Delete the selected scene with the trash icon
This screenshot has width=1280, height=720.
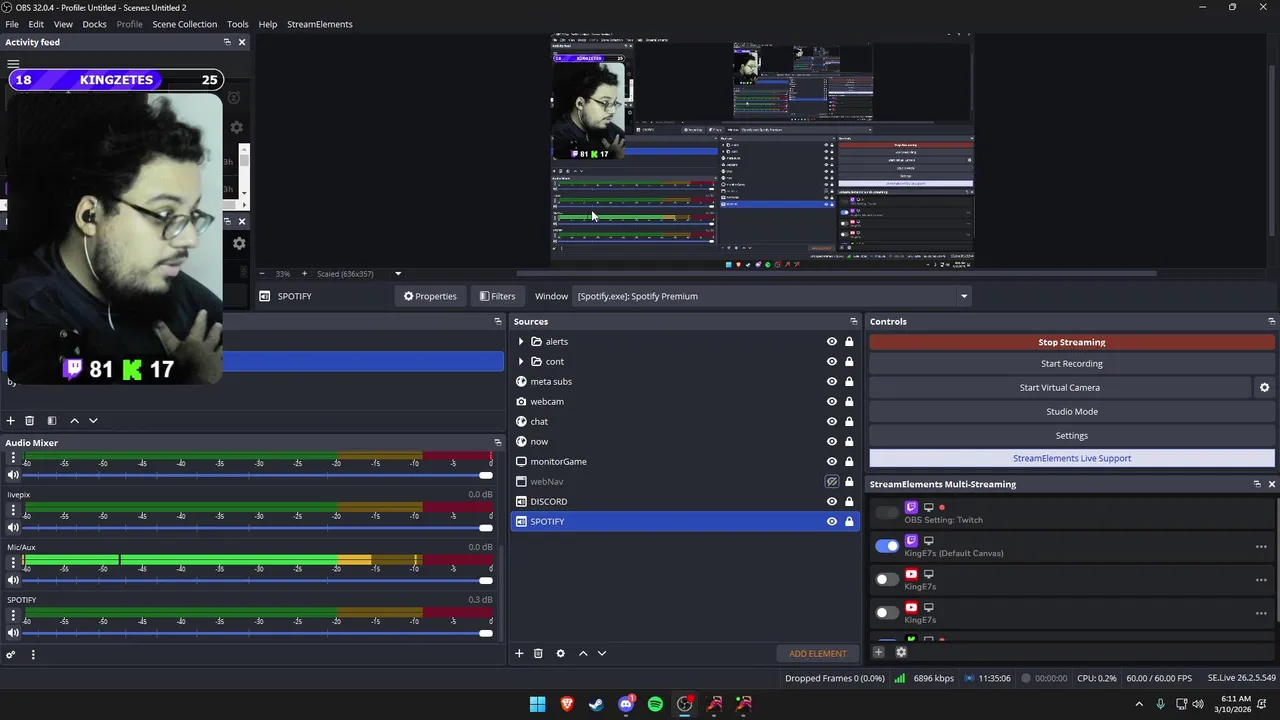(29, 421)
